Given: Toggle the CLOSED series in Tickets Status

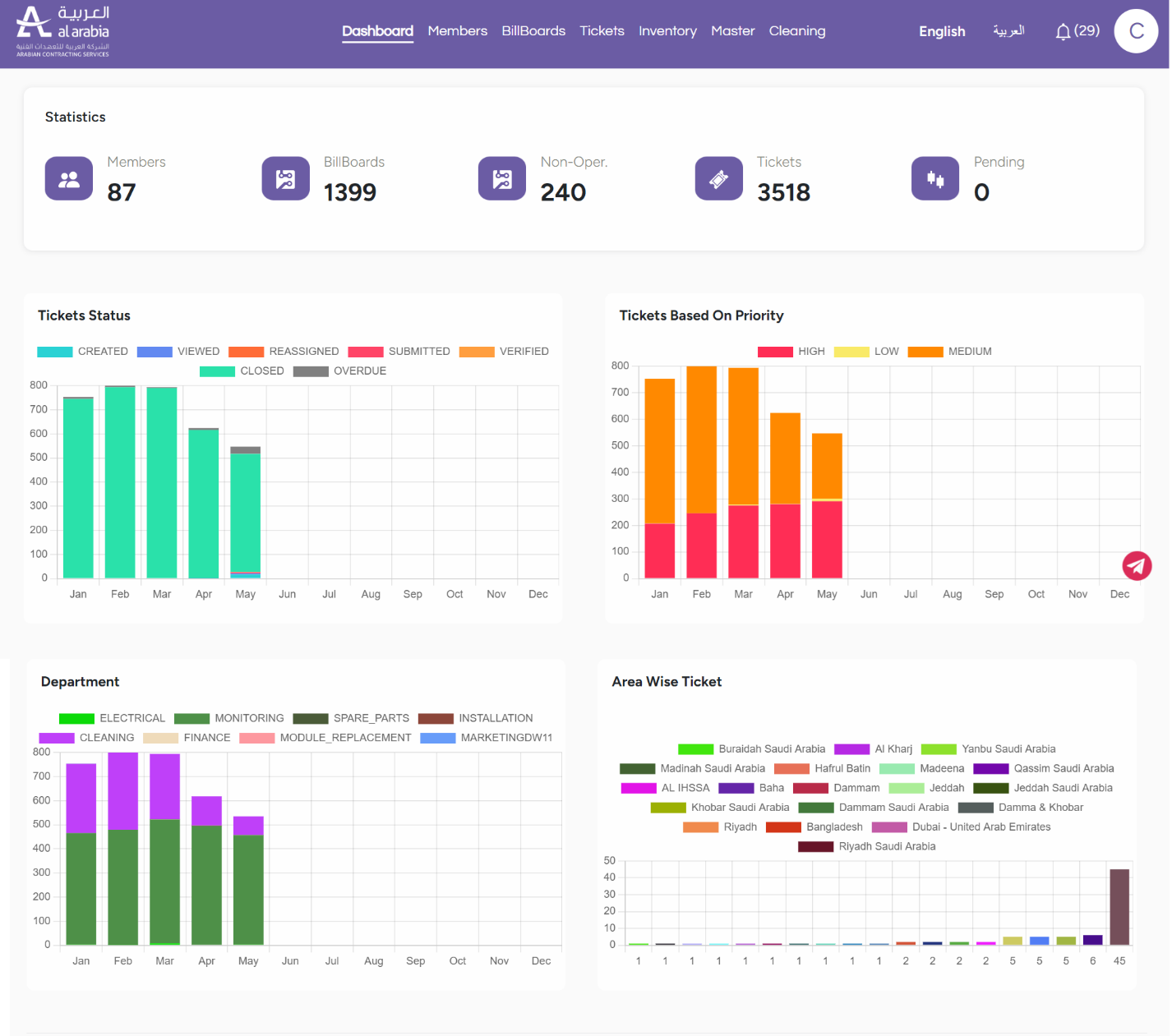Looking at the screenshot, I should click(x=242, y=371).
